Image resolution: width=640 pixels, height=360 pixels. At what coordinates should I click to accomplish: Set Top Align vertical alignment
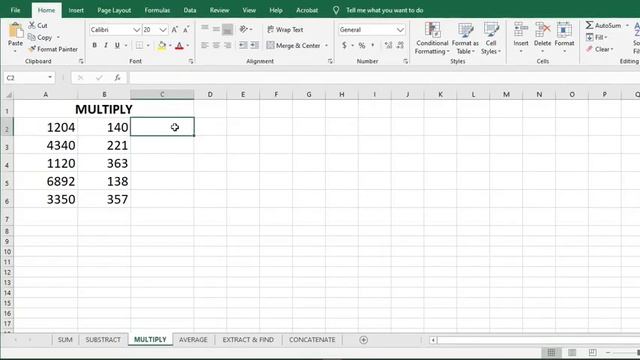(x=205, y=29)
